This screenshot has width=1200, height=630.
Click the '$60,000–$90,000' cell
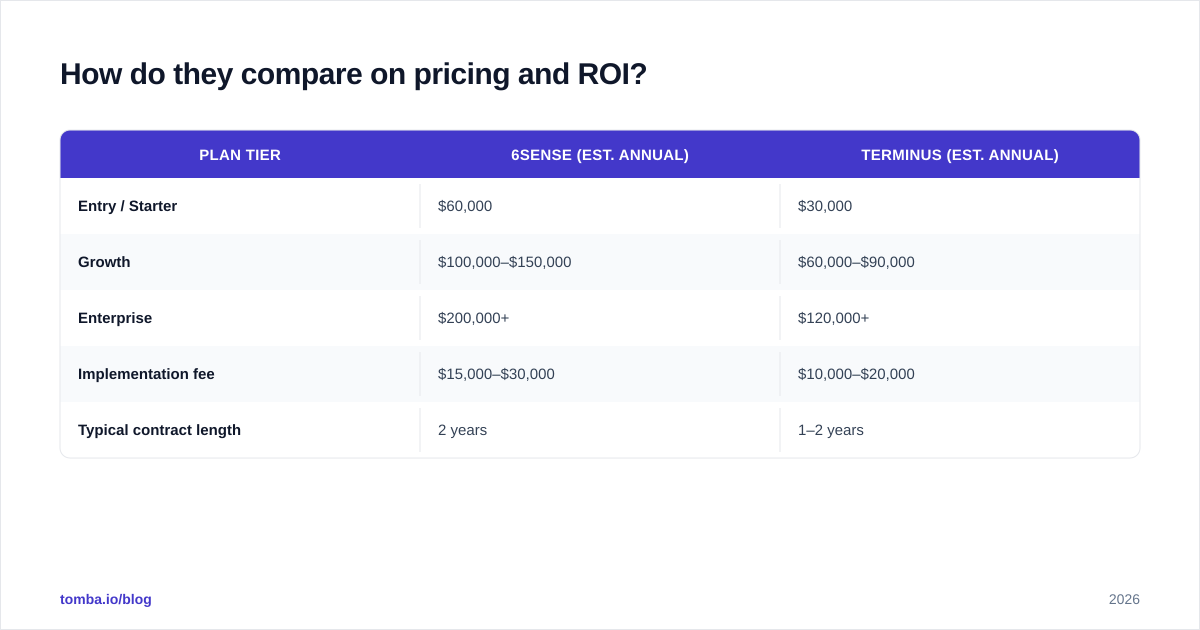click(x=960, y=262)
